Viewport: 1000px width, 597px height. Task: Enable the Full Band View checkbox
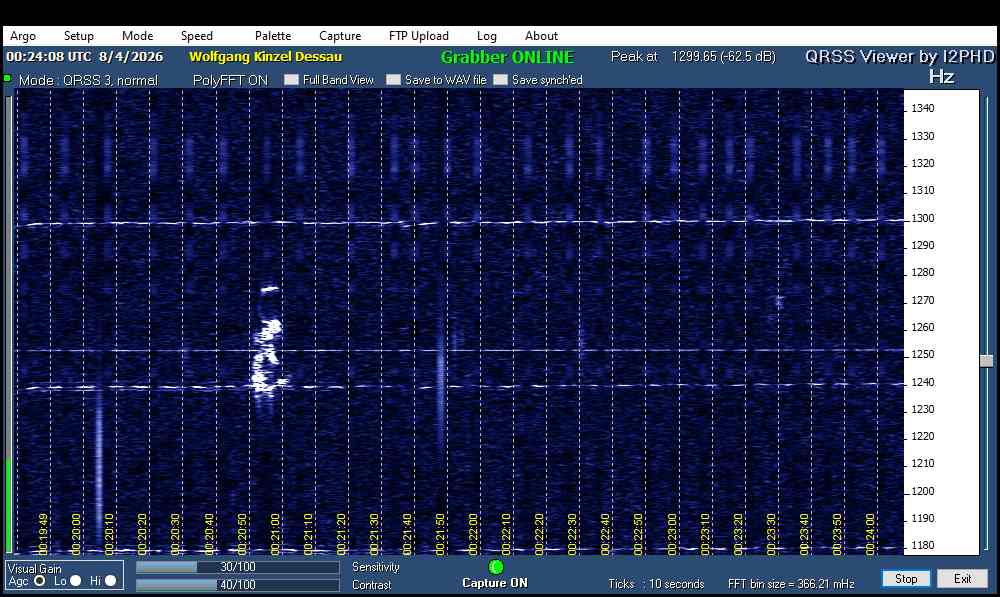pos(291,80)
